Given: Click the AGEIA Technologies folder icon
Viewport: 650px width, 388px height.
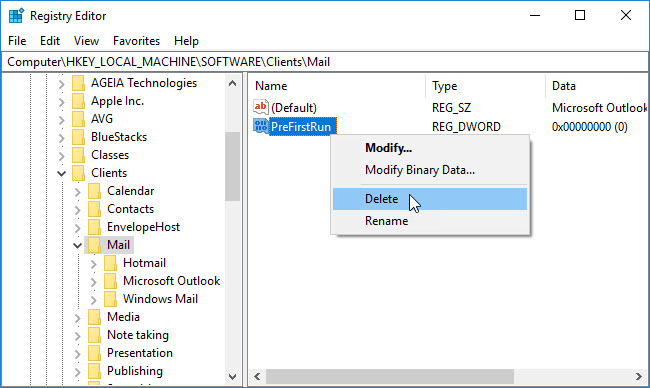Looking at the screenshot, I should 78,83.
